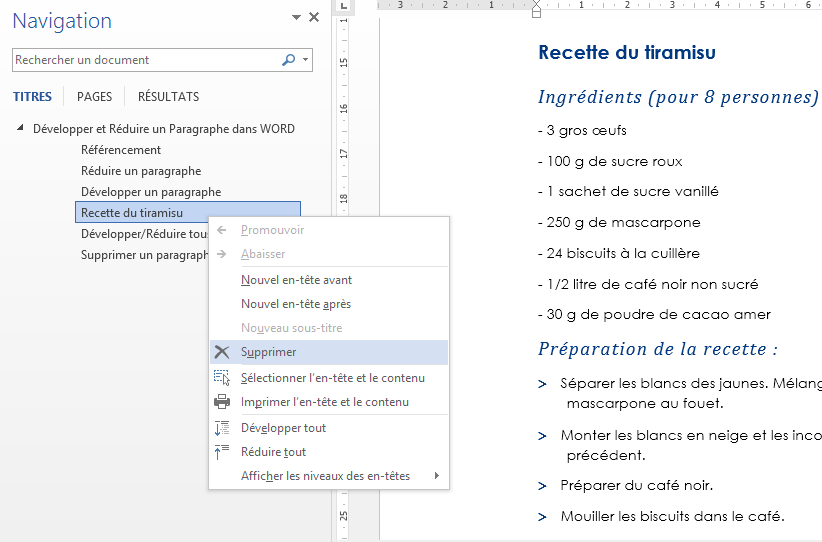Click the Développer tout icon
Image resolution: width=822 pixels, height=542 pixels.
pos(222,428)
